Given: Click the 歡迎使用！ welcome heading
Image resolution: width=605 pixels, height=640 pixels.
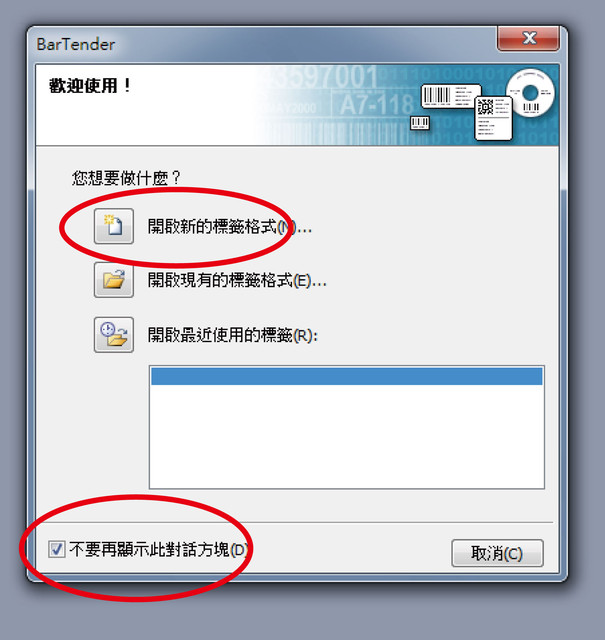Looking at the screenshot, I should pos(90,86).
